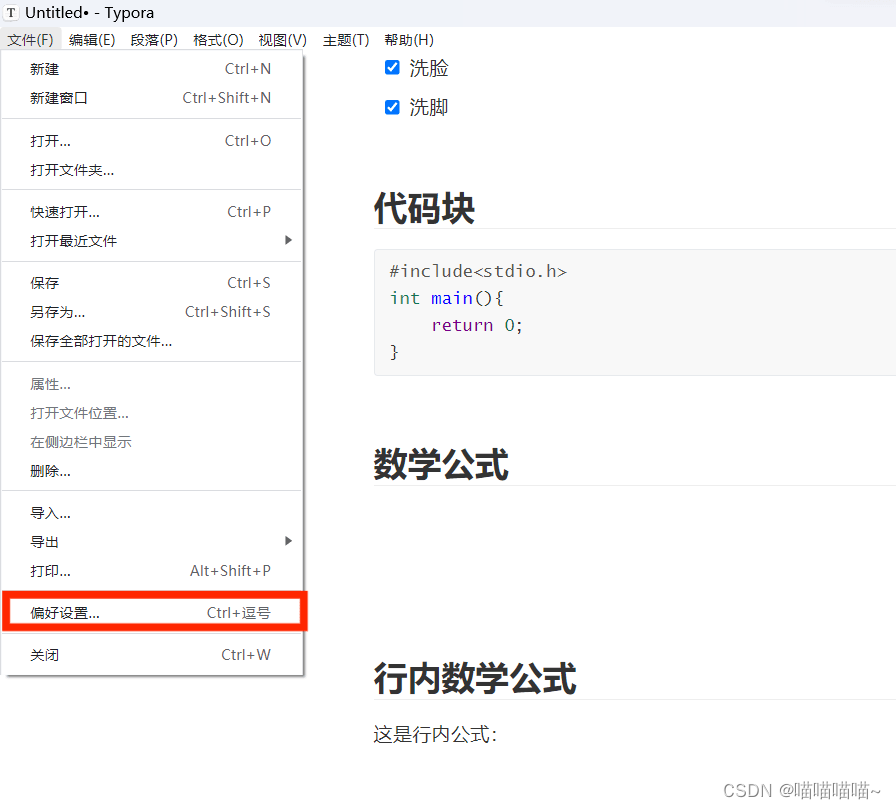Screen dimensions: 896x809
Task: Select 删除... menu entry
Action: 151,471
